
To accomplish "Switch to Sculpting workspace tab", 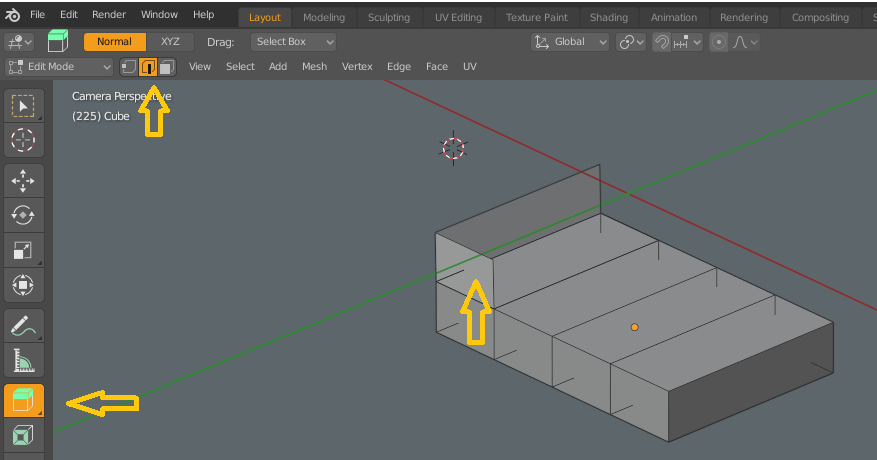I will pyautogui.click(x=389, y=17).
